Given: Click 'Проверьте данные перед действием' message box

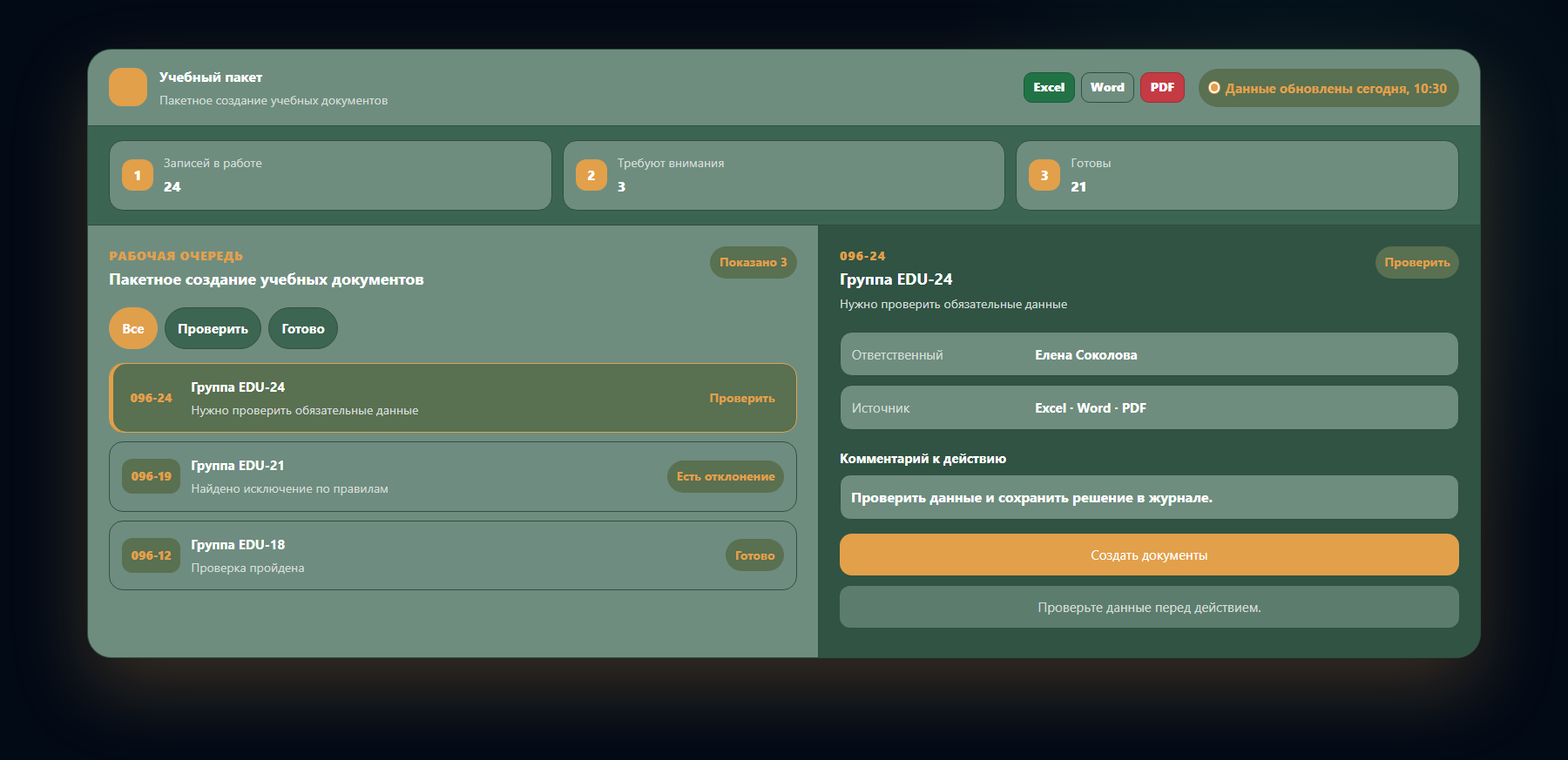Looking at the screenshot, I should tap(1149, 607).
